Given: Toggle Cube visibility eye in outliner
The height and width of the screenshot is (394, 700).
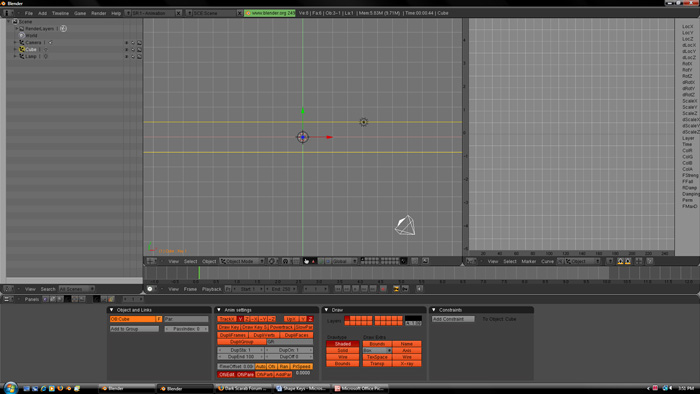Looking at the screenshot, I should [126, 50].
